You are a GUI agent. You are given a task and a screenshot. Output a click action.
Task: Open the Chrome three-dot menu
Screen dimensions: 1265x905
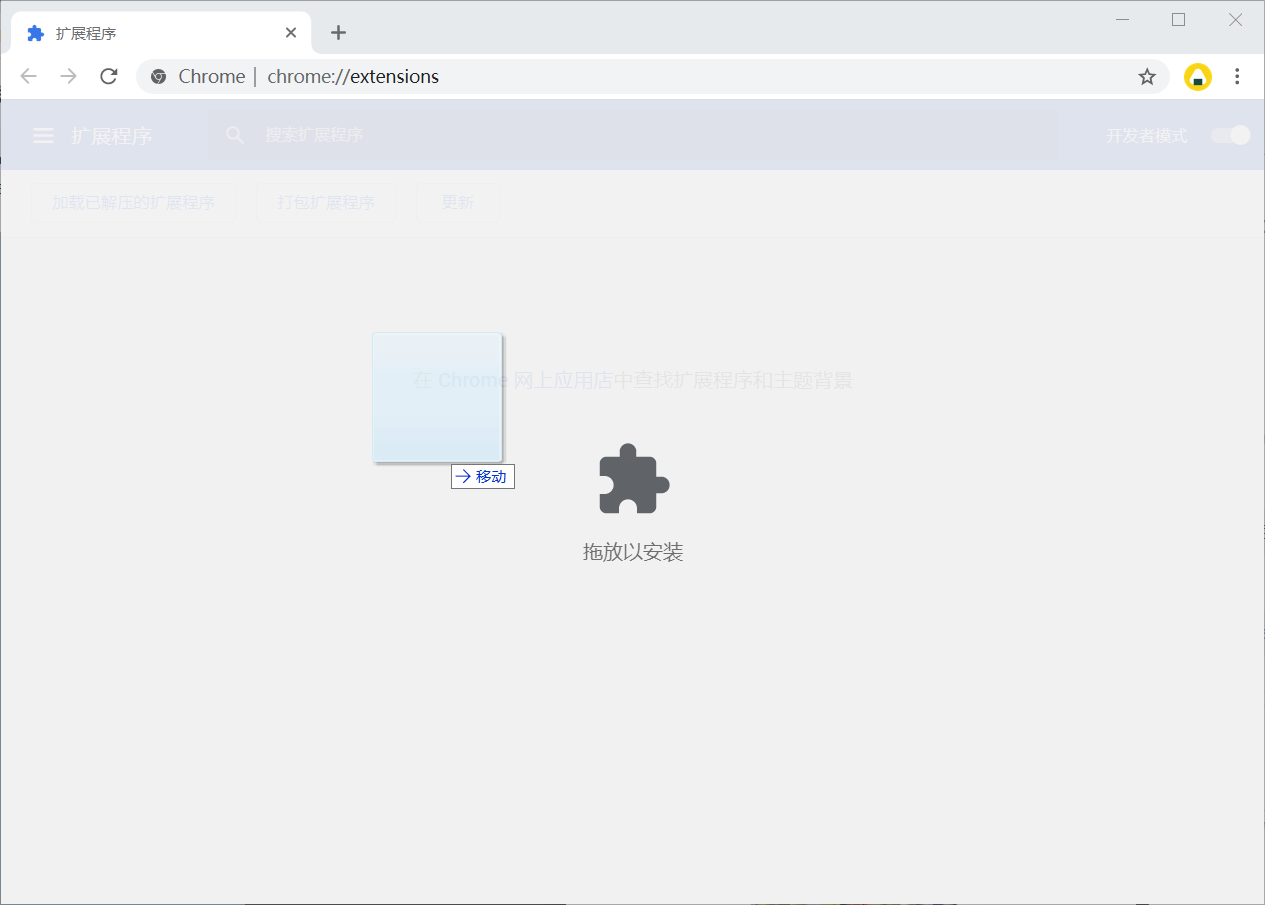[1237, 77]
